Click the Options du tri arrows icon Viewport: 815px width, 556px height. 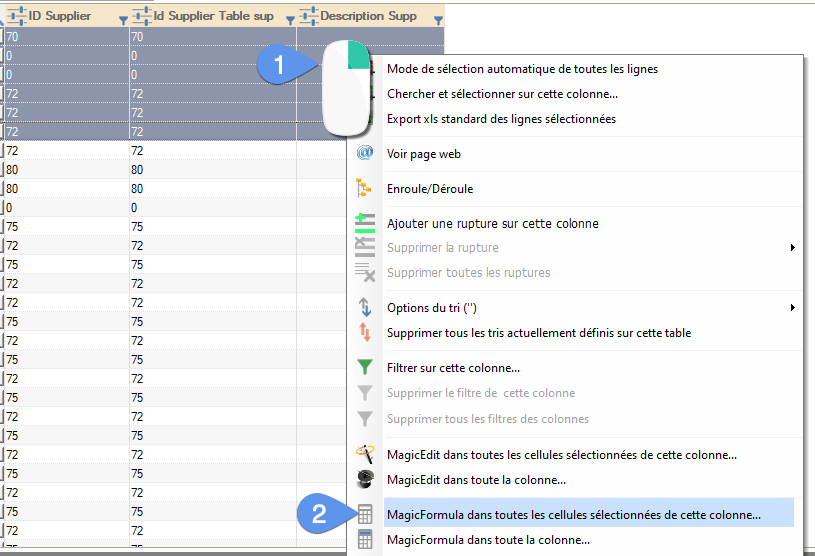[x=365, y=307]
